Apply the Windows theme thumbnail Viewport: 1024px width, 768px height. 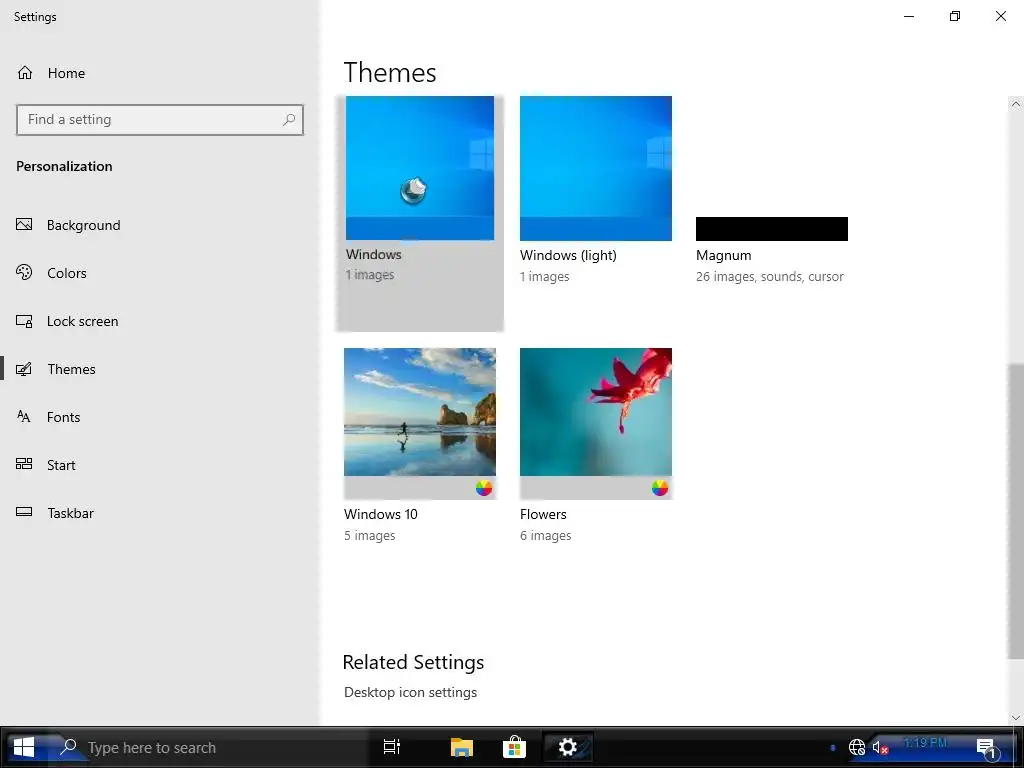click(420, 168)
